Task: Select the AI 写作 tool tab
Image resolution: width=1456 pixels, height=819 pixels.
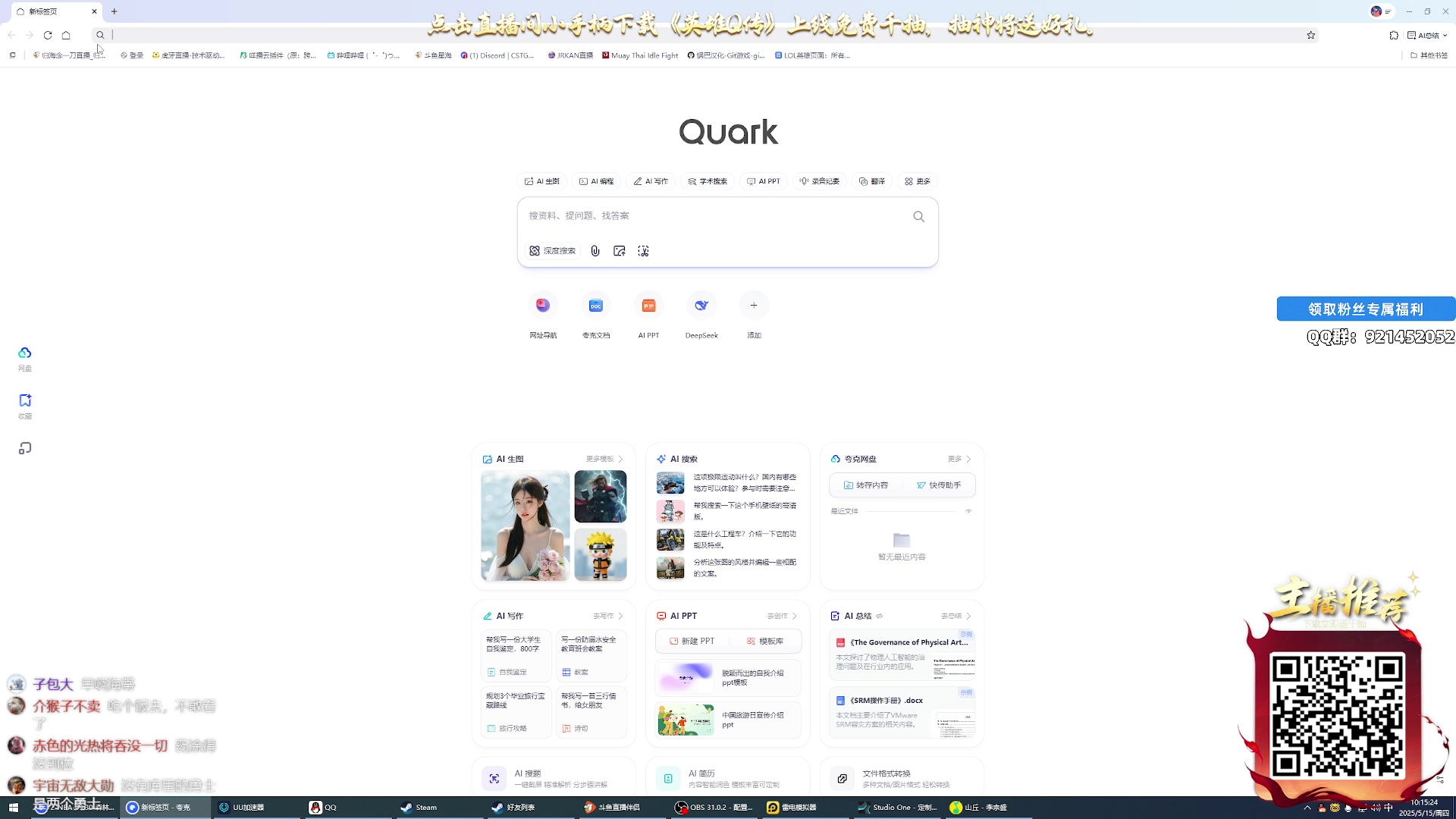Action: 651,181
